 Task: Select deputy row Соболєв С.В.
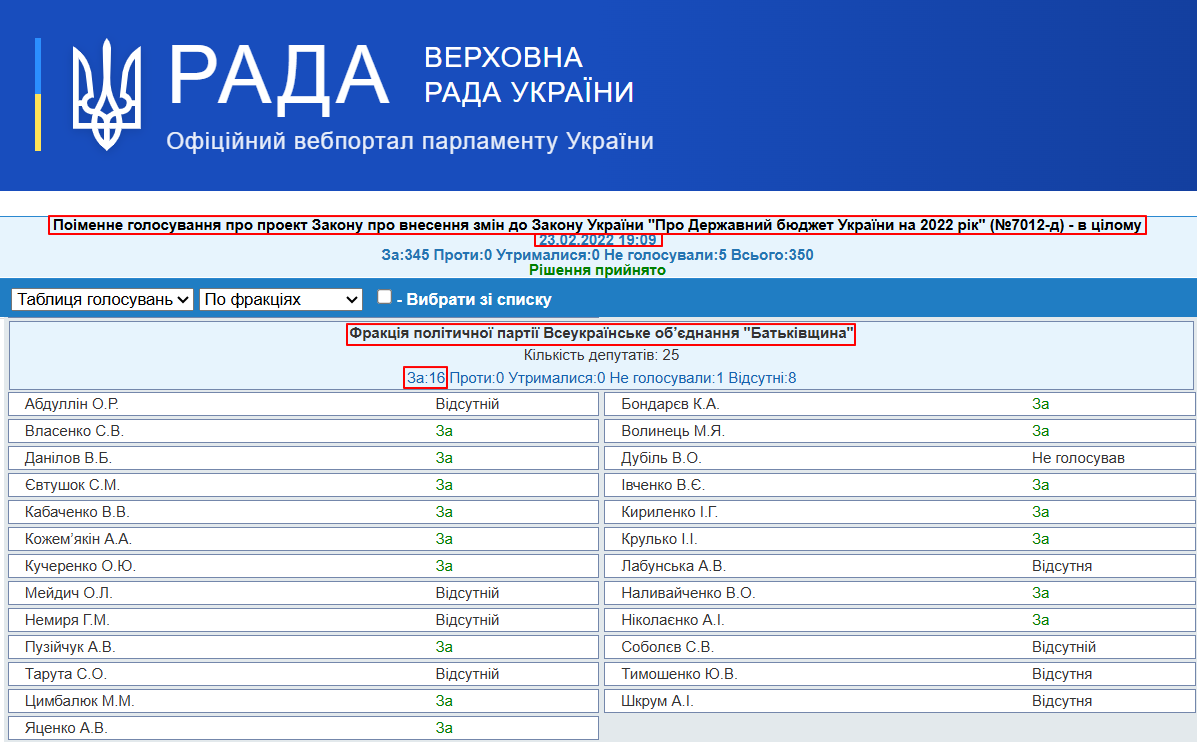pos(900,647)
